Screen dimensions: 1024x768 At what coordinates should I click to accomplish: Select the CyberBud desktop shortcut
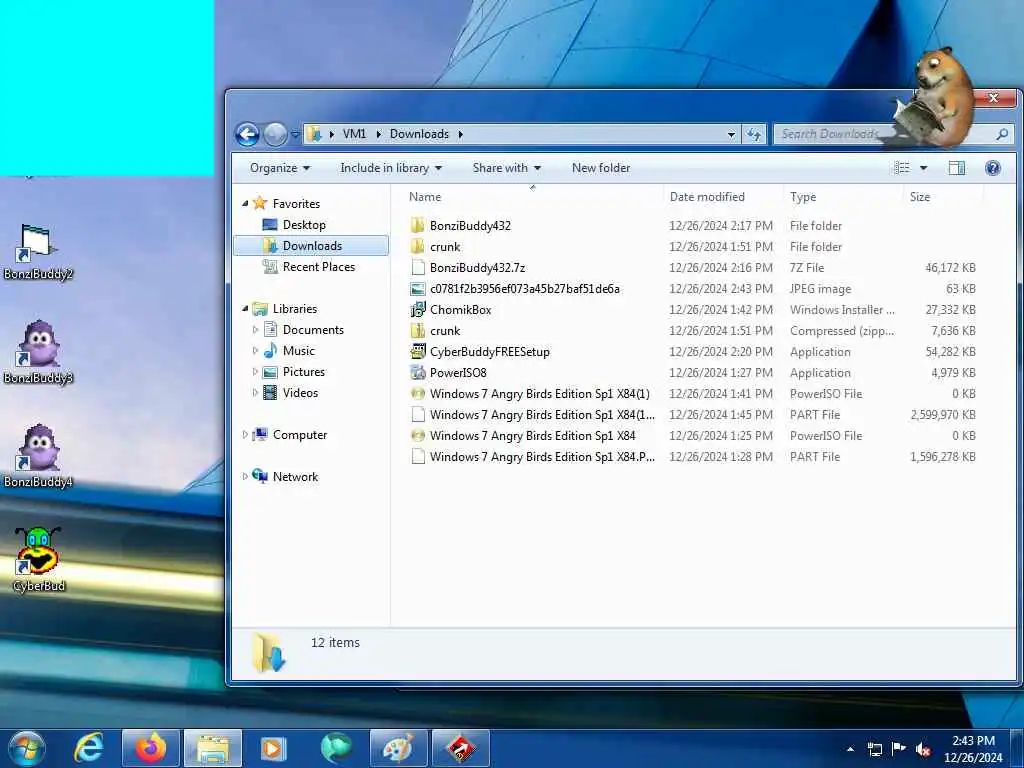coord(38,560)
